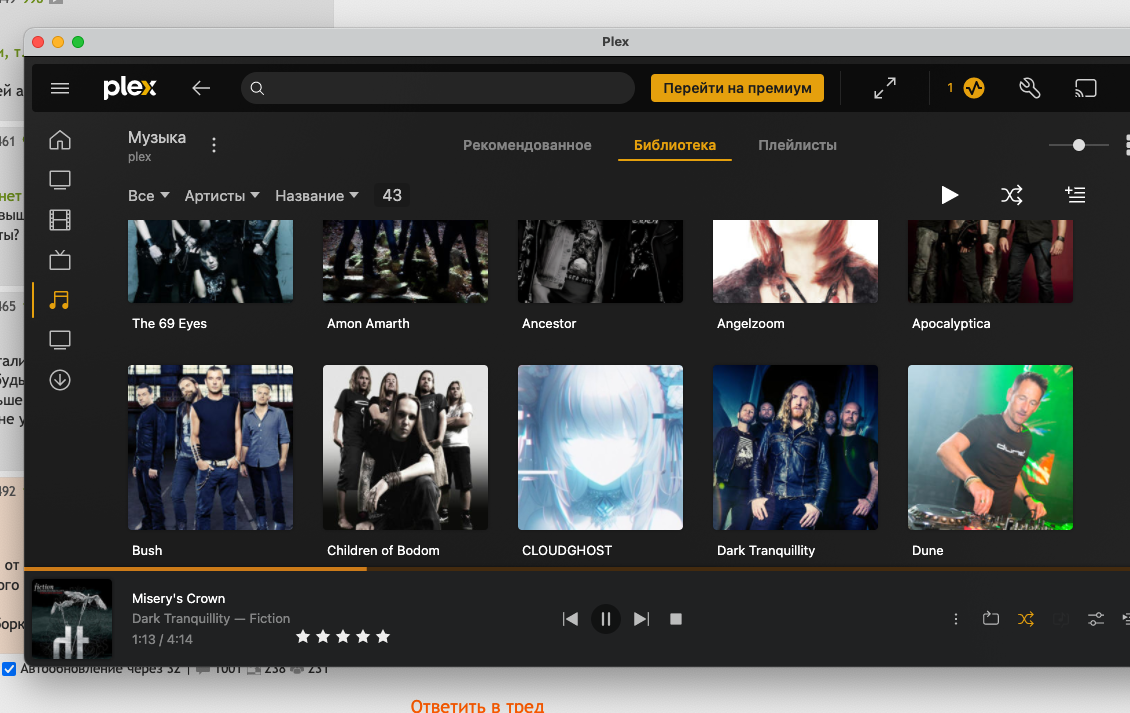Skip to the next track
This screenshot has width=1130, height=713.
coord(641,619)
